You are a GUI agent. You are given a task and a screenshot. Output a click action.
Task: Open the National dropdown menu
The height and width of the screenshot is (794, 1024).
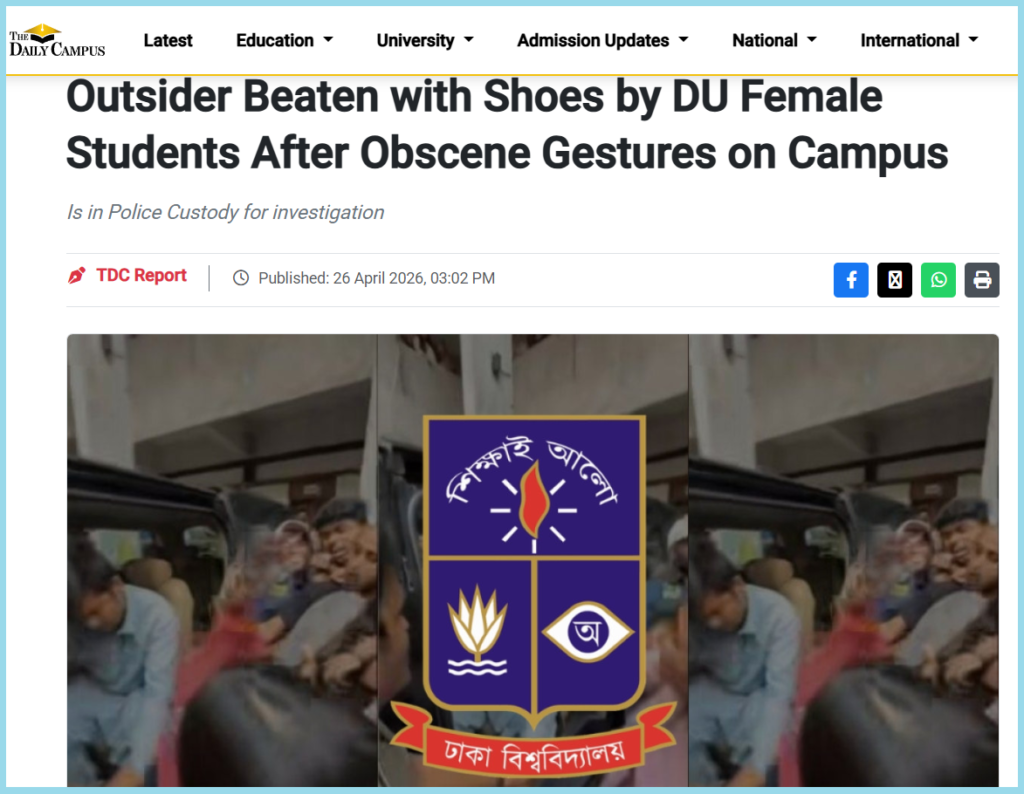click(775, 40)
